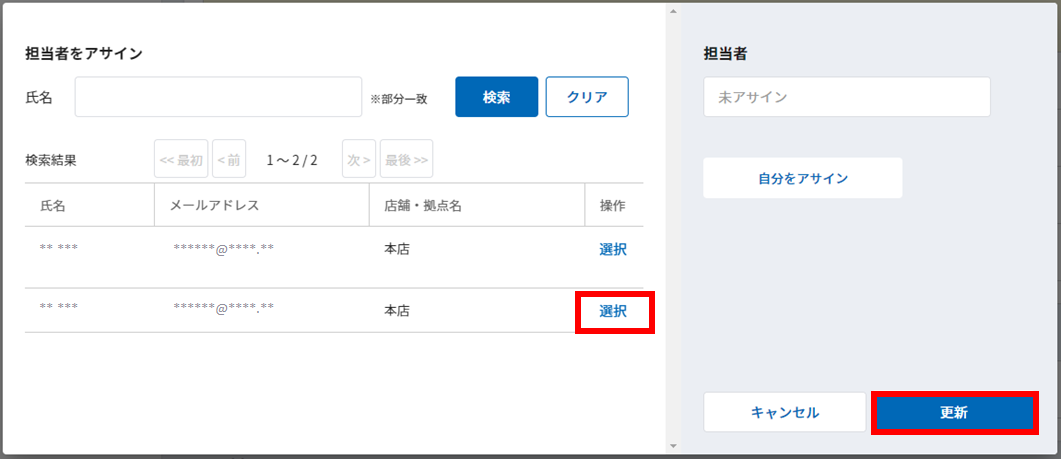Click the first row's masked email address
The height and width of the screenshot is (459, 1061).
[223, 249]
